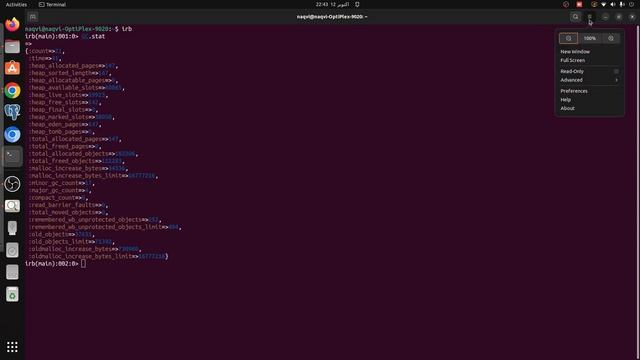The image size is (640, 360).
Task: Select the Terminal icon in the dock
Action: [x=12, y=156]
